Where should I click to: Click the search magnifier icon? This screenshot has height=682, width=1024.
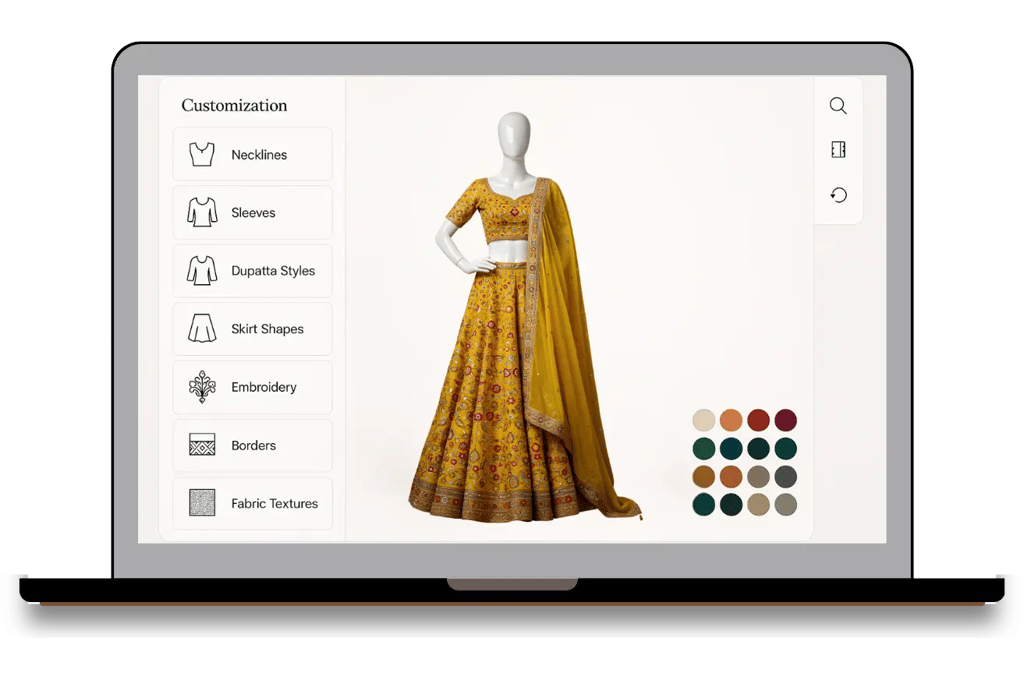(x=838, y=105)
